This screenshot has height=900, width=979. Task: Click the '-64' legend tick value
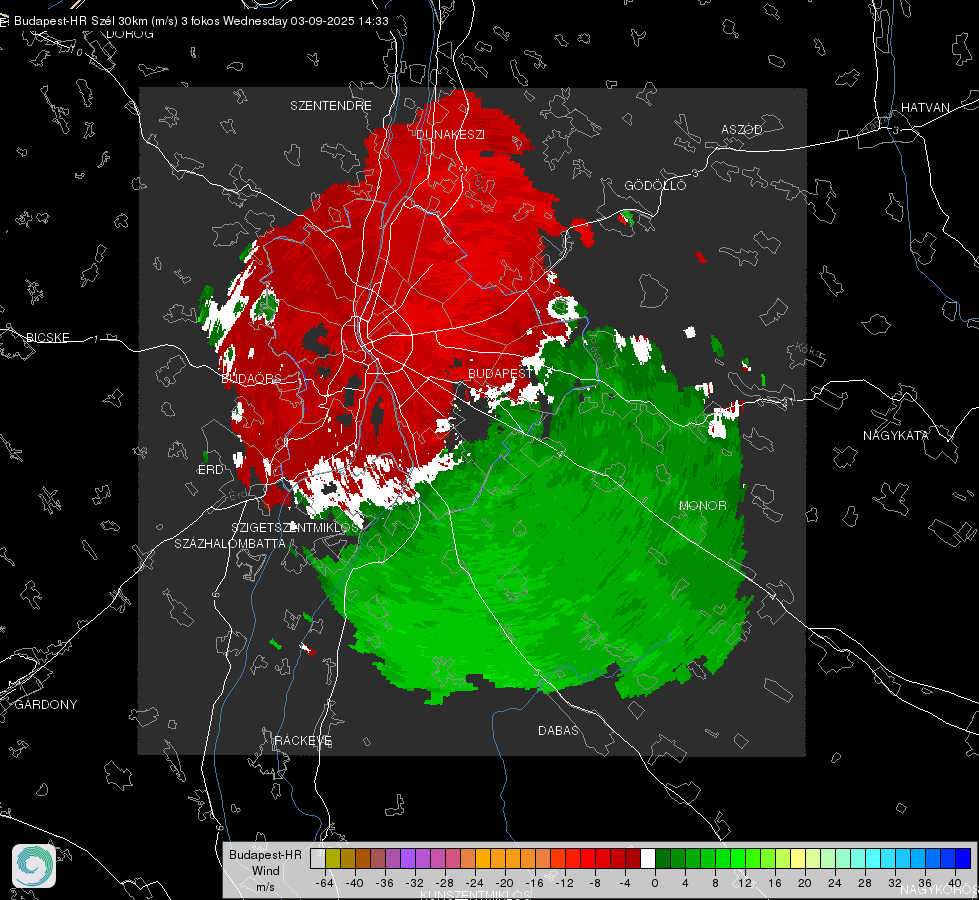click(x=325, y=883)
